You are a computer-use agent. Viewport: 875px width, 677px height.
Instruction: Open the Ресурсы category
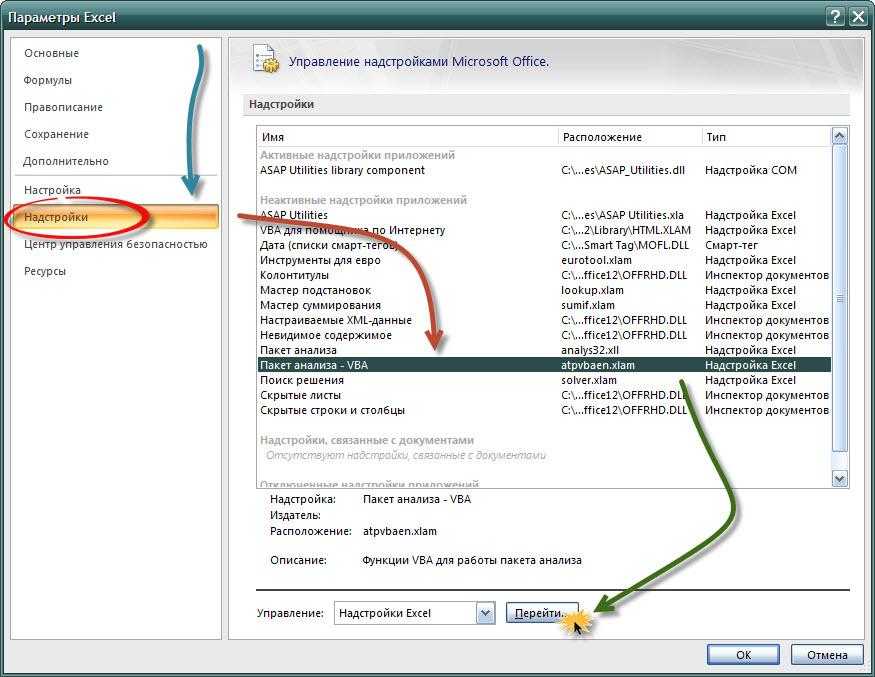(45, 271)
